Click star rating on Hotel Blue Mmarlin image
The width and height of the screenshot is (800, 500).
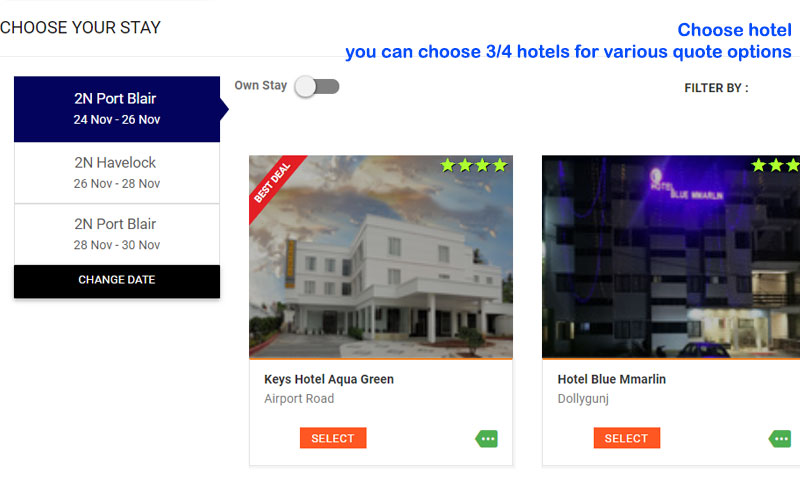(775, 165)
